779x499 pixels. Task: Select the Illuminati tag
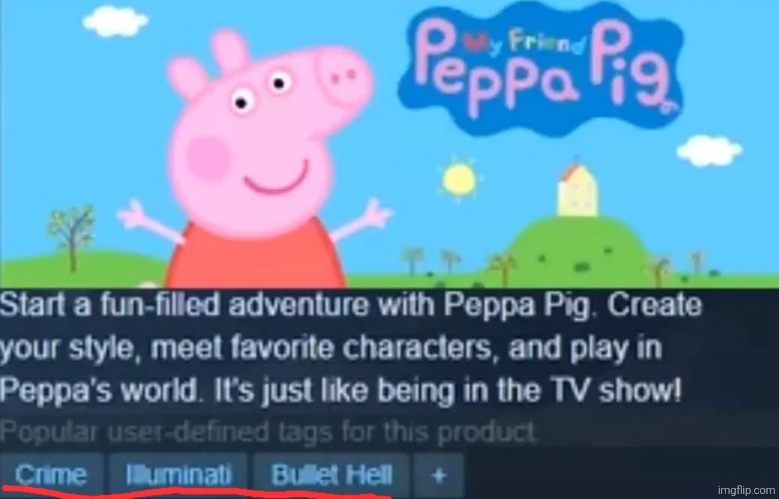(x=179, y=475)
